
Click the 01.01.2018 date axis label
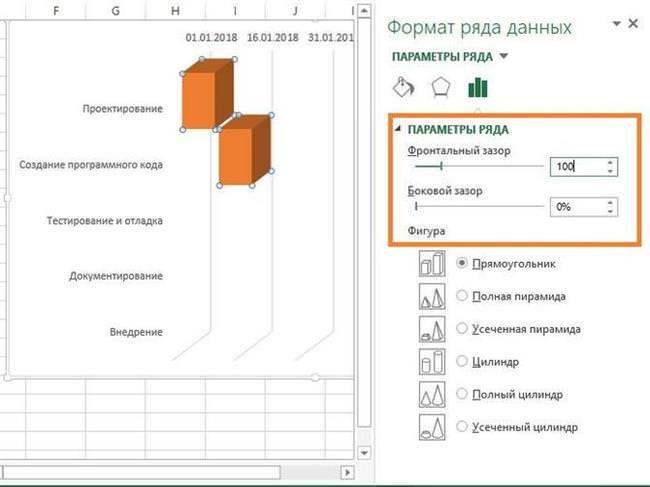(x=211, y=38)
